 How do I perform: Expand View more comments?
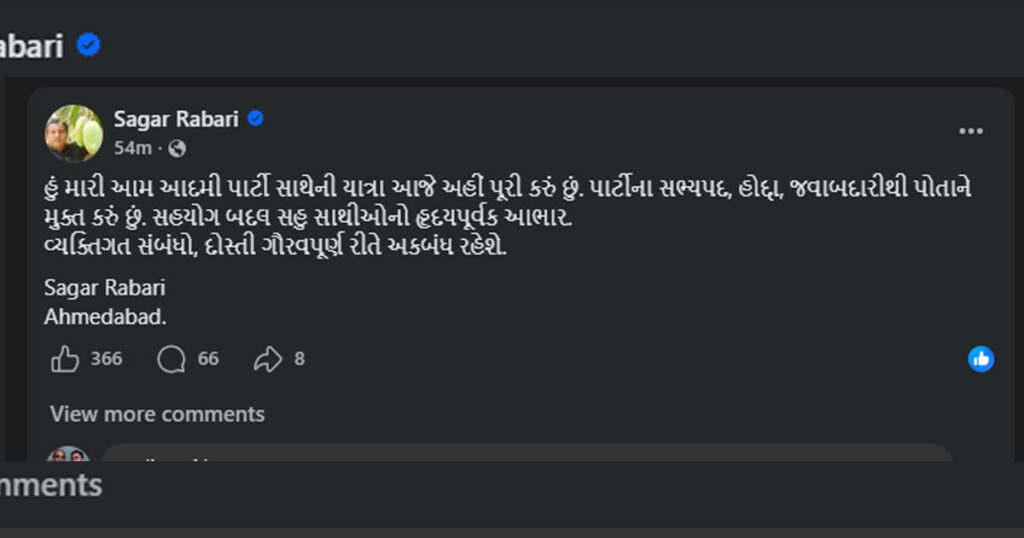[157, 414]
